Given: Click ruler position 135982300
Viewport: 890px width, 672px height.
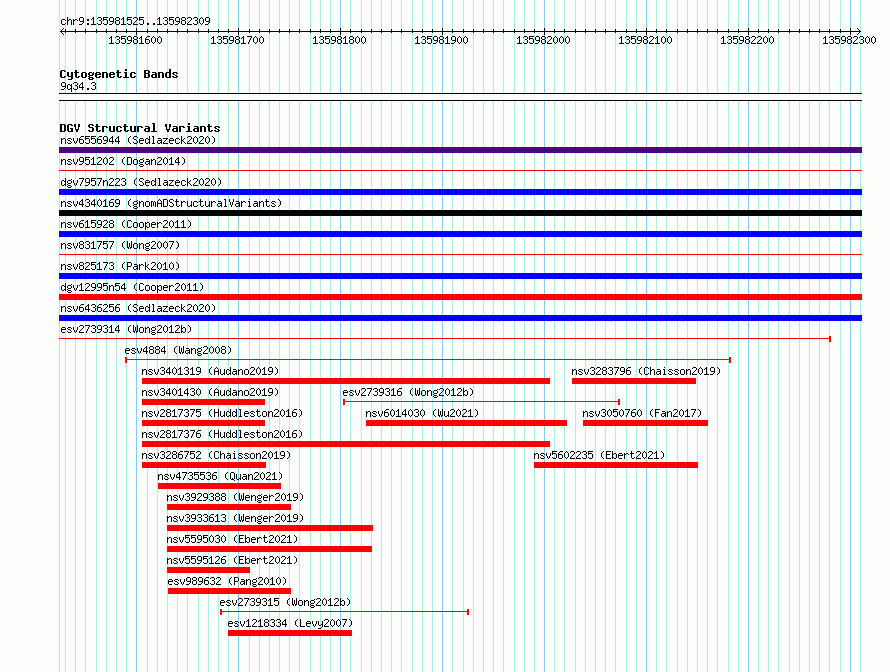Looking at the screenshot, I should [849, 40].
